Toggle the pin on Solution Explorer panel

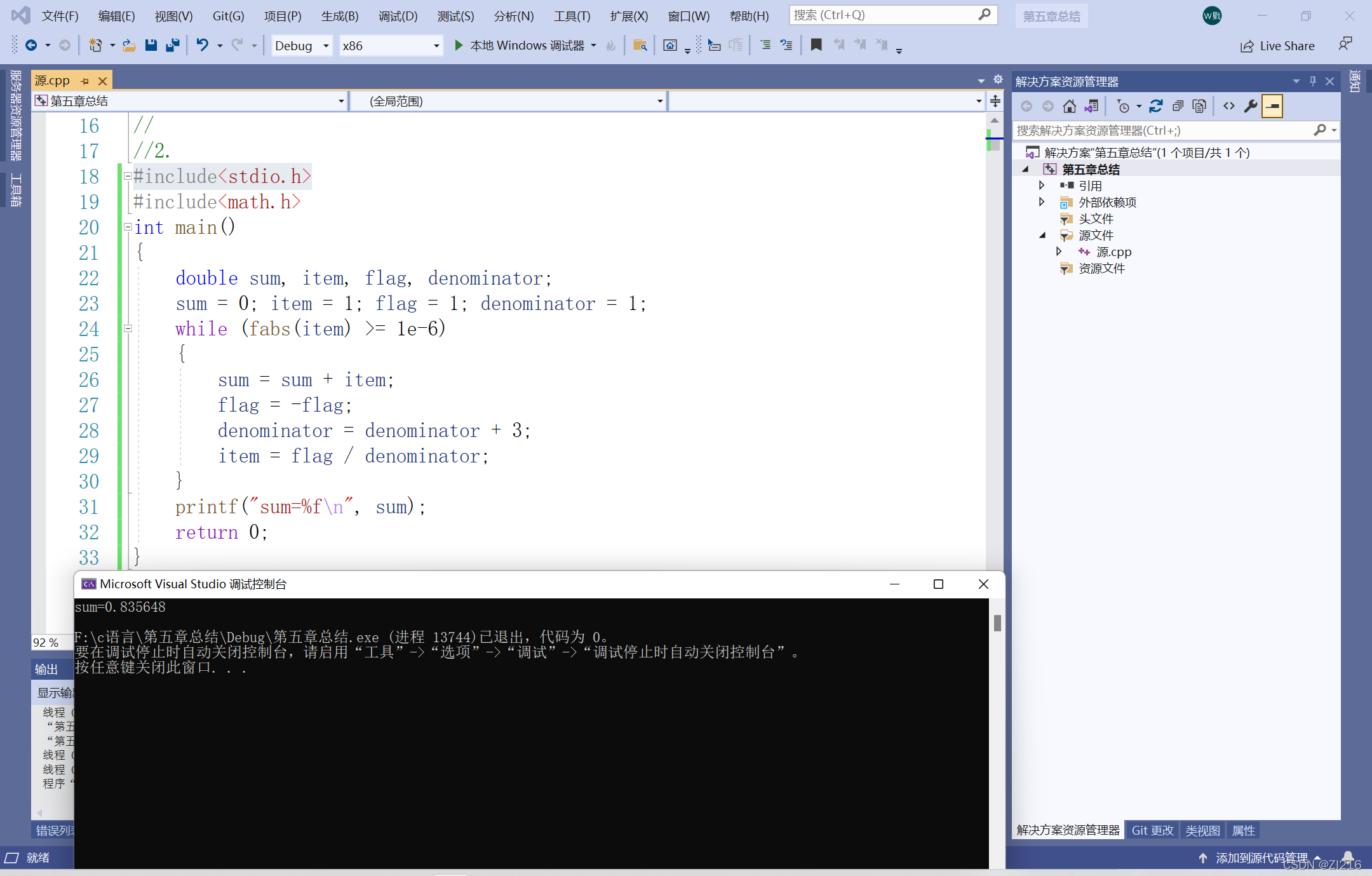click(x=1313, y=81)
